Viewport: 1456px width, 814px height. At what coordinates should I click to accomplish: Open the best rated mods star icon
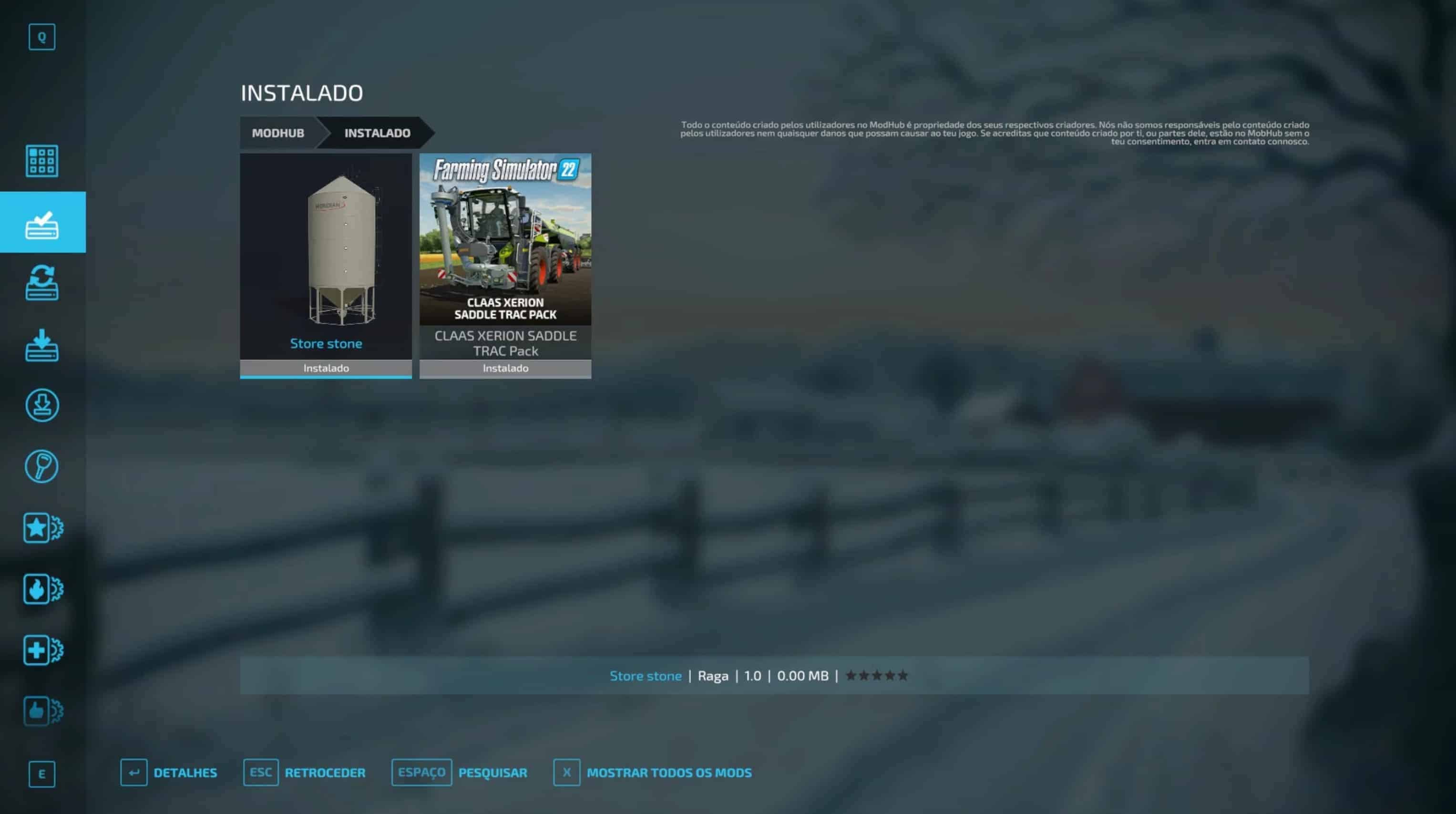[42, 528]
